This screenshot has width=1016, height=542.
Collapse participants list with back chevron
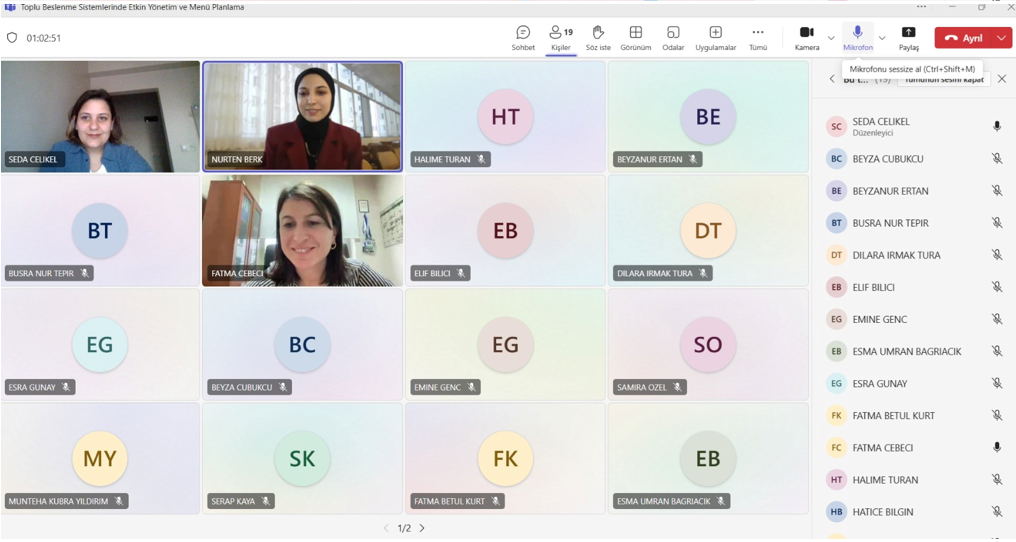(832, 79)
